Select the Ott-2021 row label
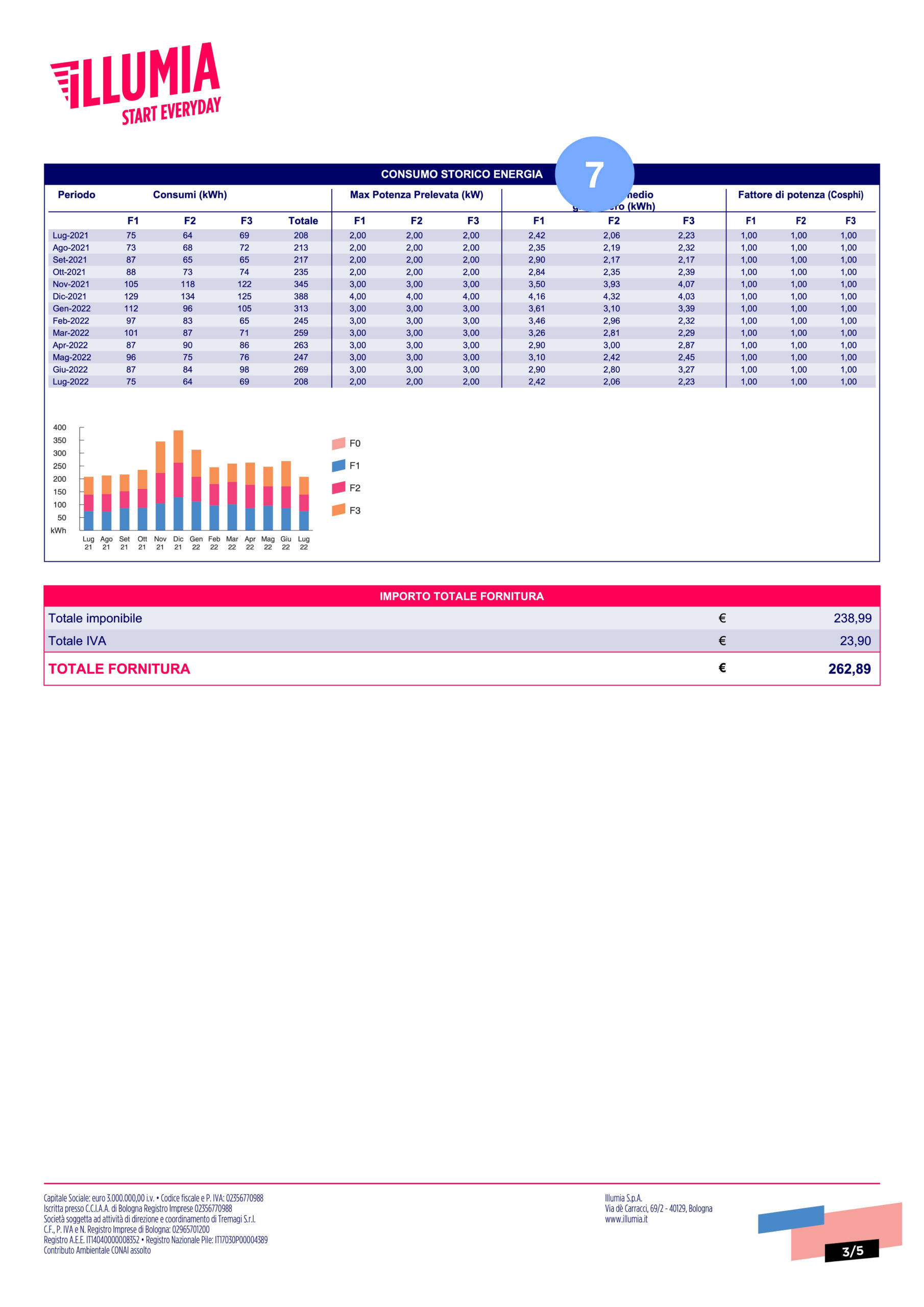This screenshot has height=1307, width=924. [x=69, y=272]
